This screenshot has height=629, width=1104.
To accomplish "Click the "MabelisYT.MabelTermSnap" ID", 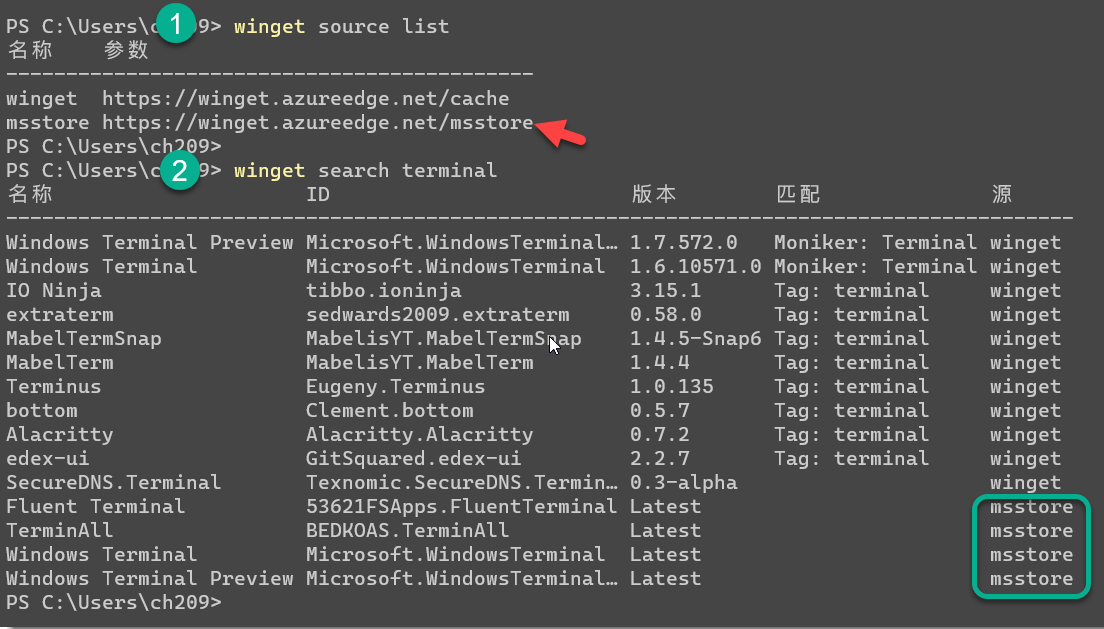I will tap(444, 339).
